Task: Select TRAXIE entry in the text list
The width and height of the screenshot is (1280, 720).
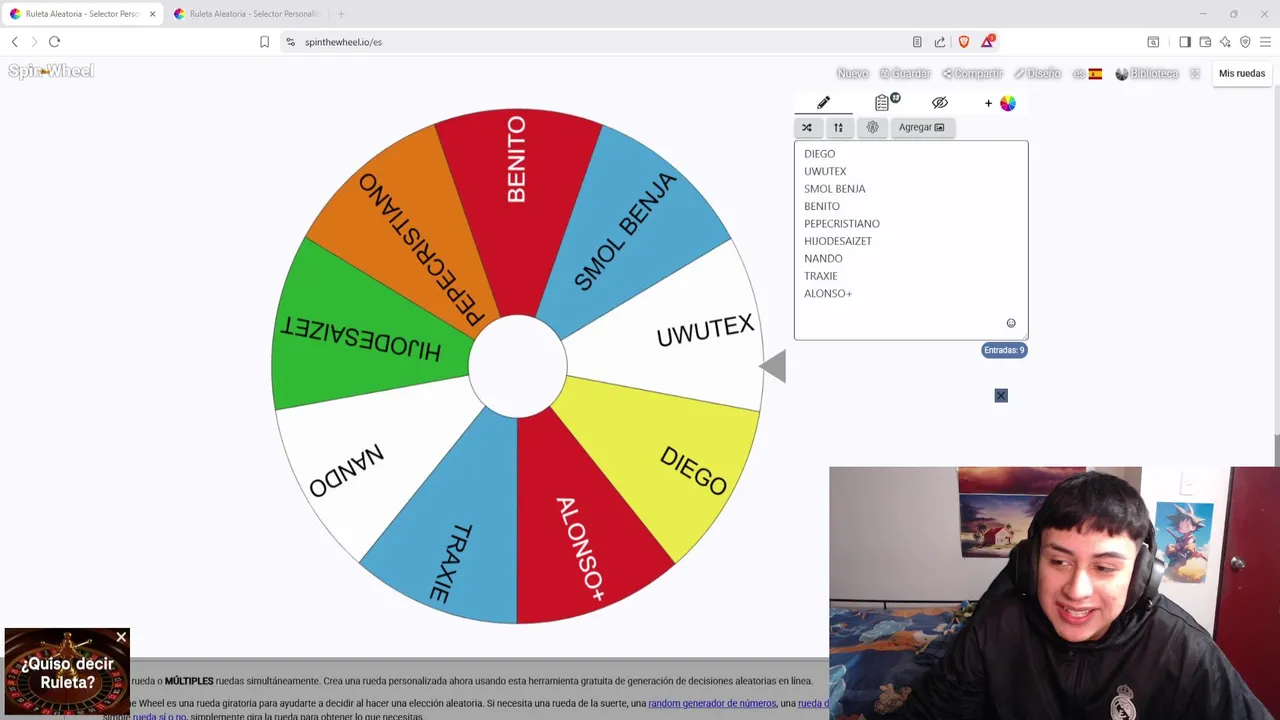Action: [820, 276]
